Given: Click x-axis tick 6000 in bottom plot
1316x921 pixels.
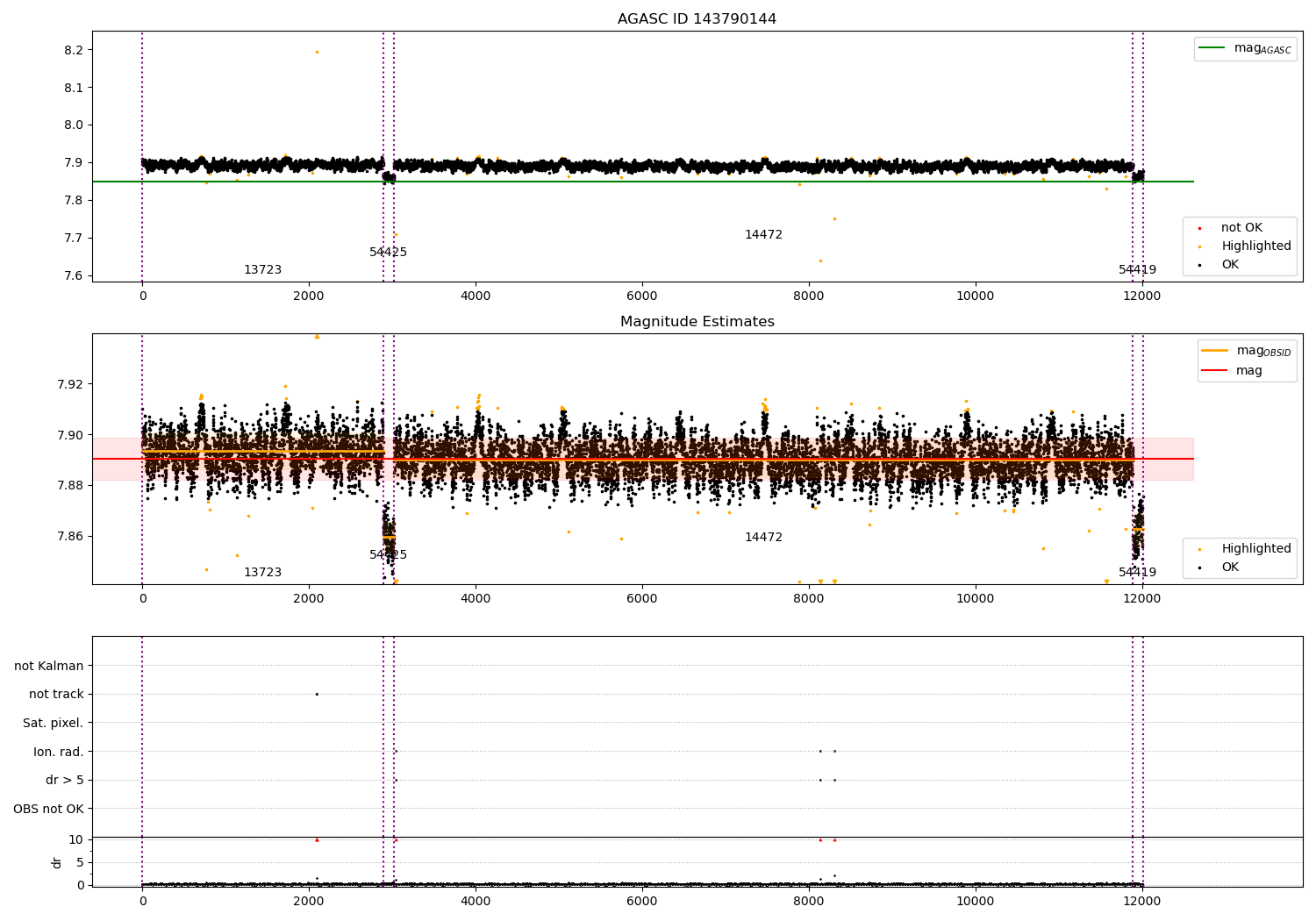Looking at the screenshot, I should pos(642,901).
